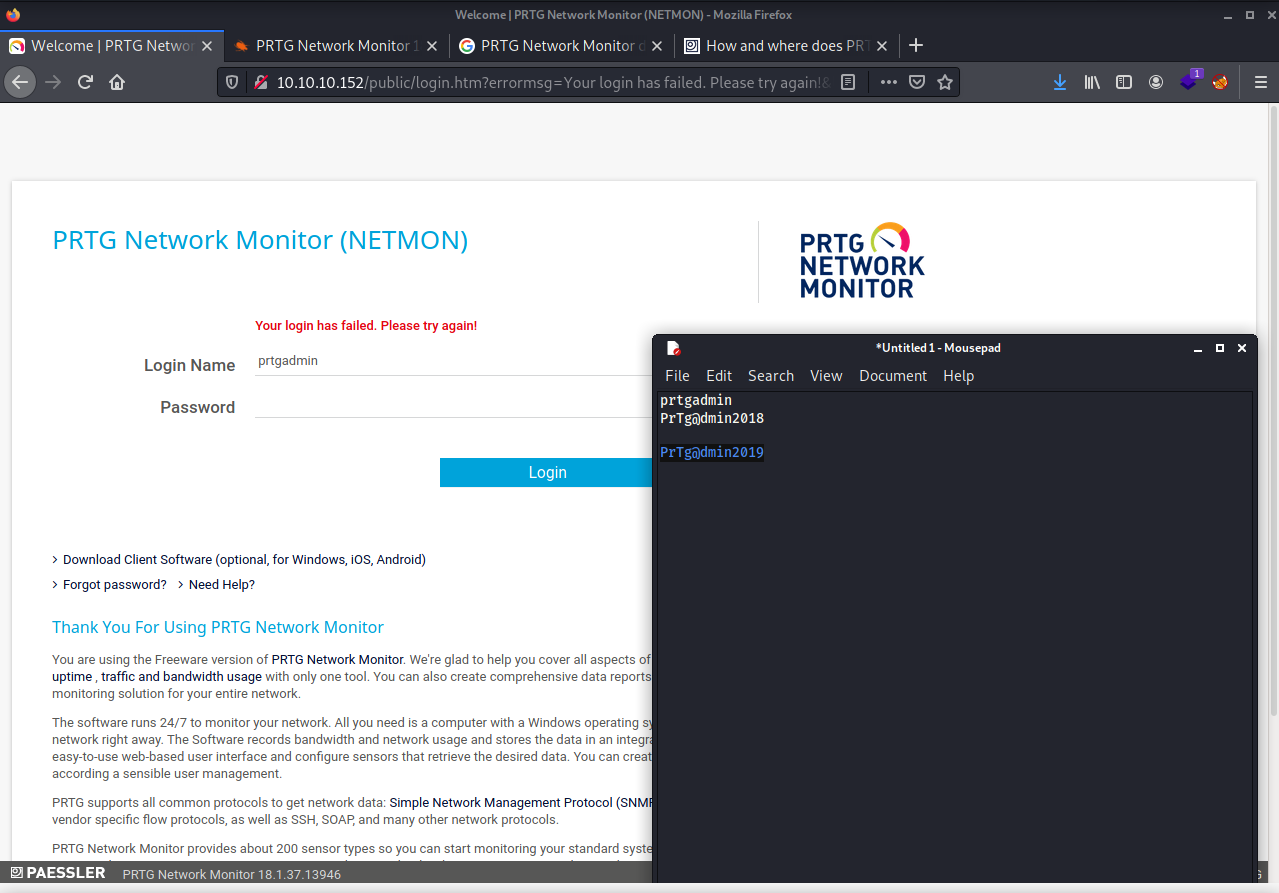Minimize the Mousepad window
The image size is (1279, 893).
point(1198,348)
